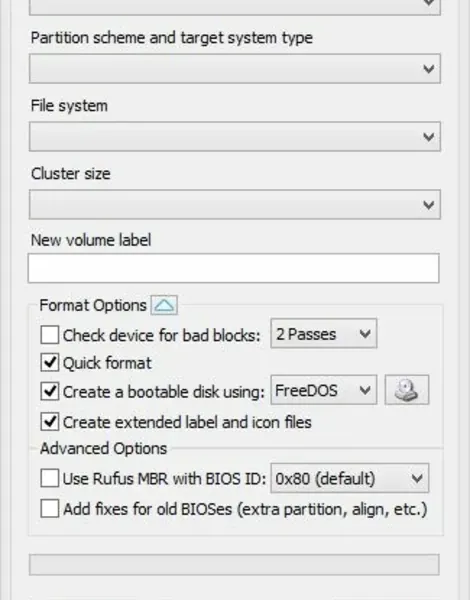The width and height of the screenshot is (470, 600).
Task: Collapse Format Options with the blue arrow icon
Action: (x=164, y=305)
